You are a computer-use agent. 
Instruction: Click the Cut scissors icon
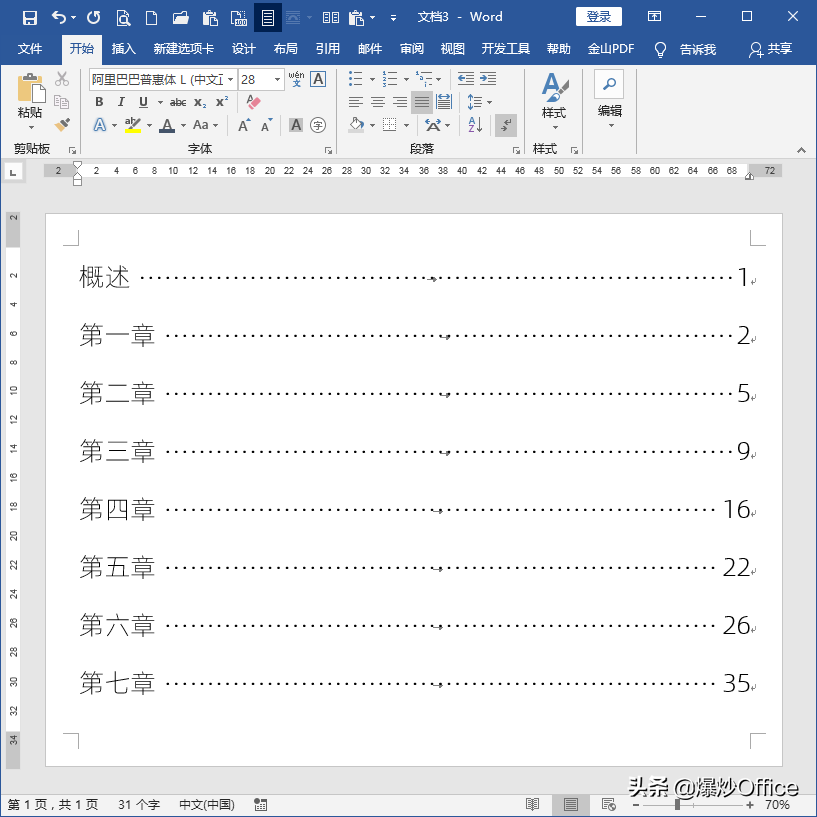coord(62,79)
